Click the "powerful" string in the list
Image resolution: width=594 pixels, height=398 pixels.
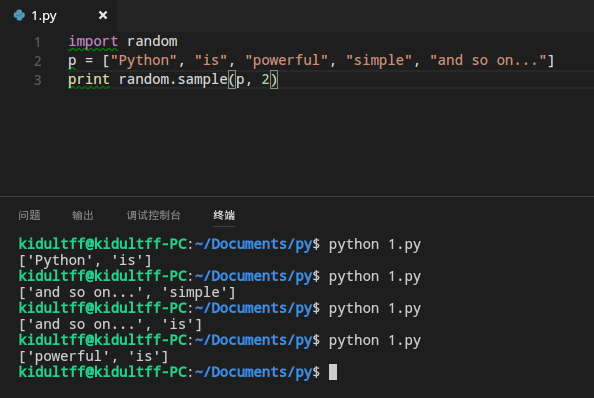pos(286,61)
